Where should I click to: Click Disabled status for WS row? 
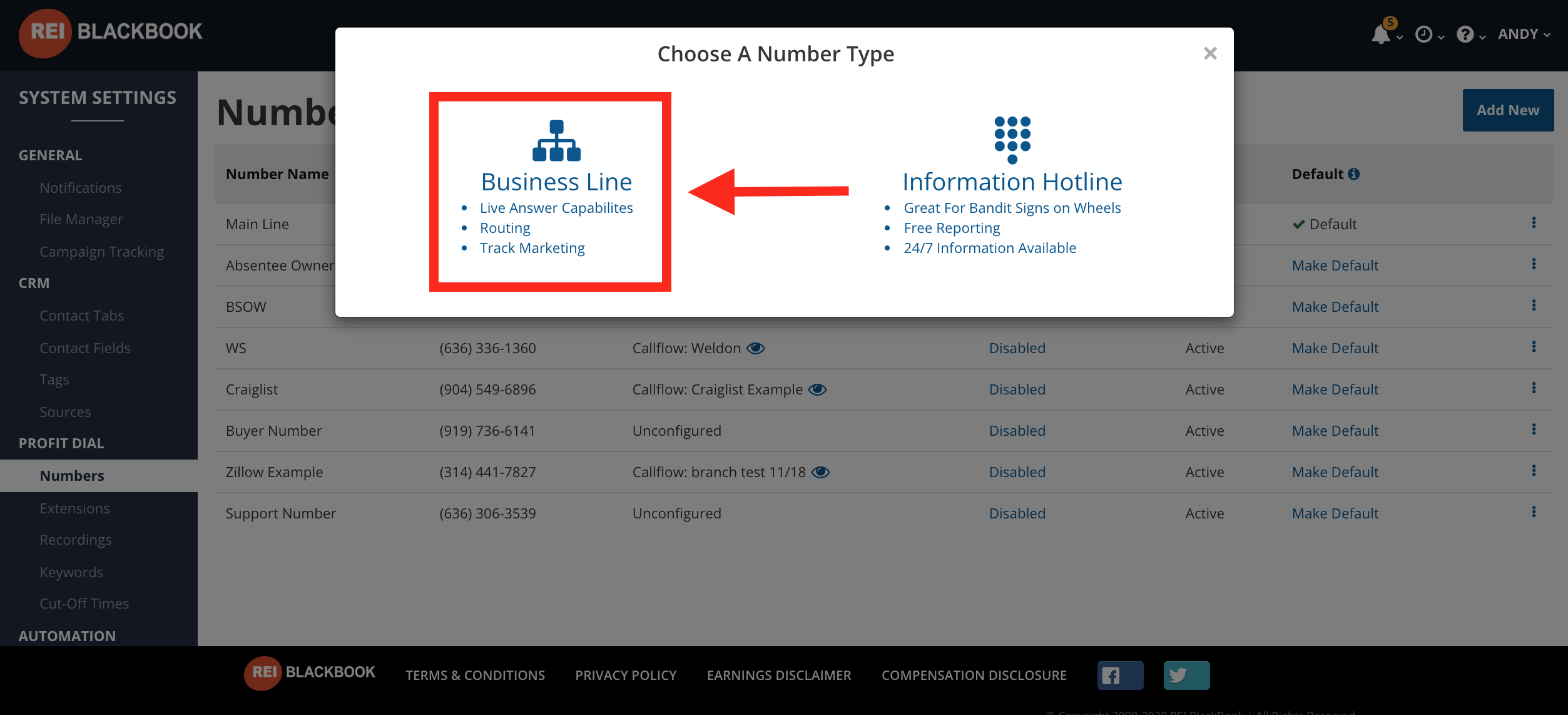(x=1017, y=348)
